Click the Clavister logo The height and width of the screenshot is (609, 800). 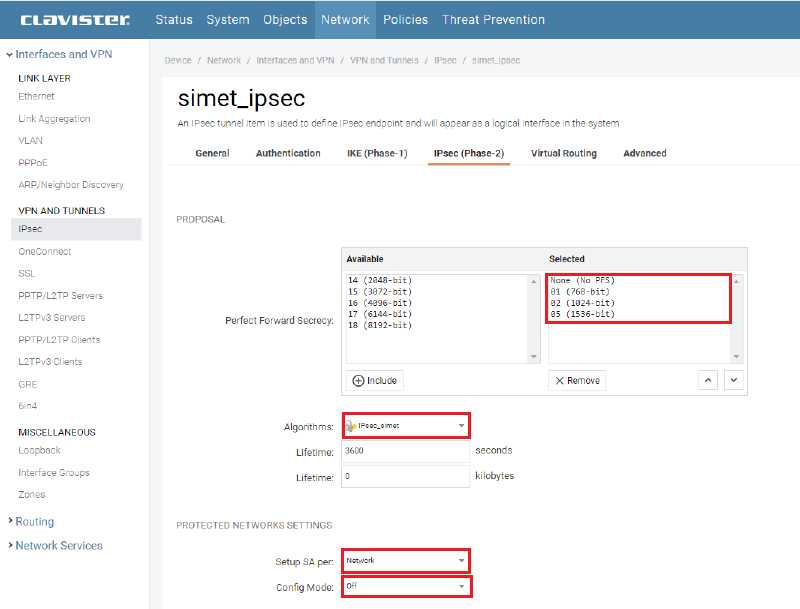tap(74, 19)
